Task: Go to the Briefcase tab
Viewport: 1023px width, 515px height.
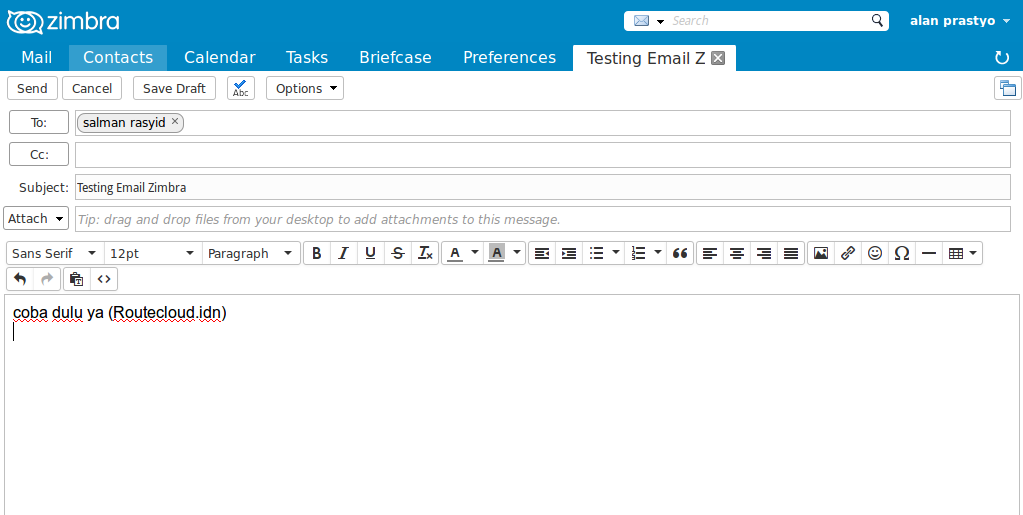Action: [395, 57]
